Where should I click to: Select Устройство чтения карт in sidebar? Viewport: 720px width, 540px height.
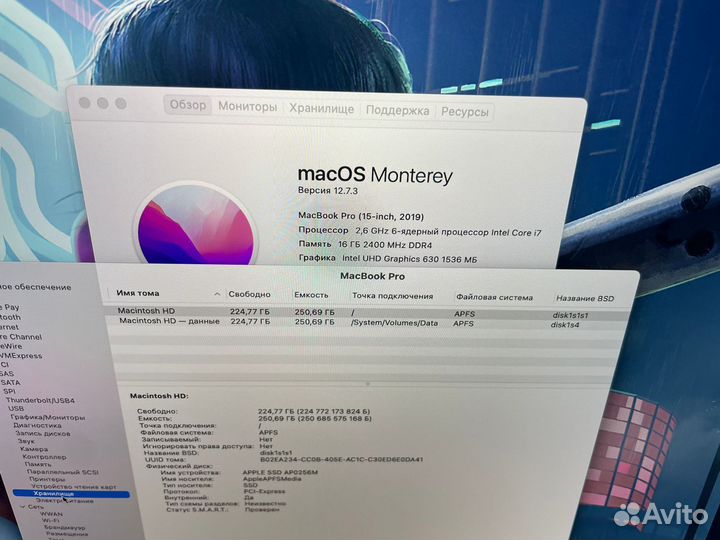tap(74, 486)
